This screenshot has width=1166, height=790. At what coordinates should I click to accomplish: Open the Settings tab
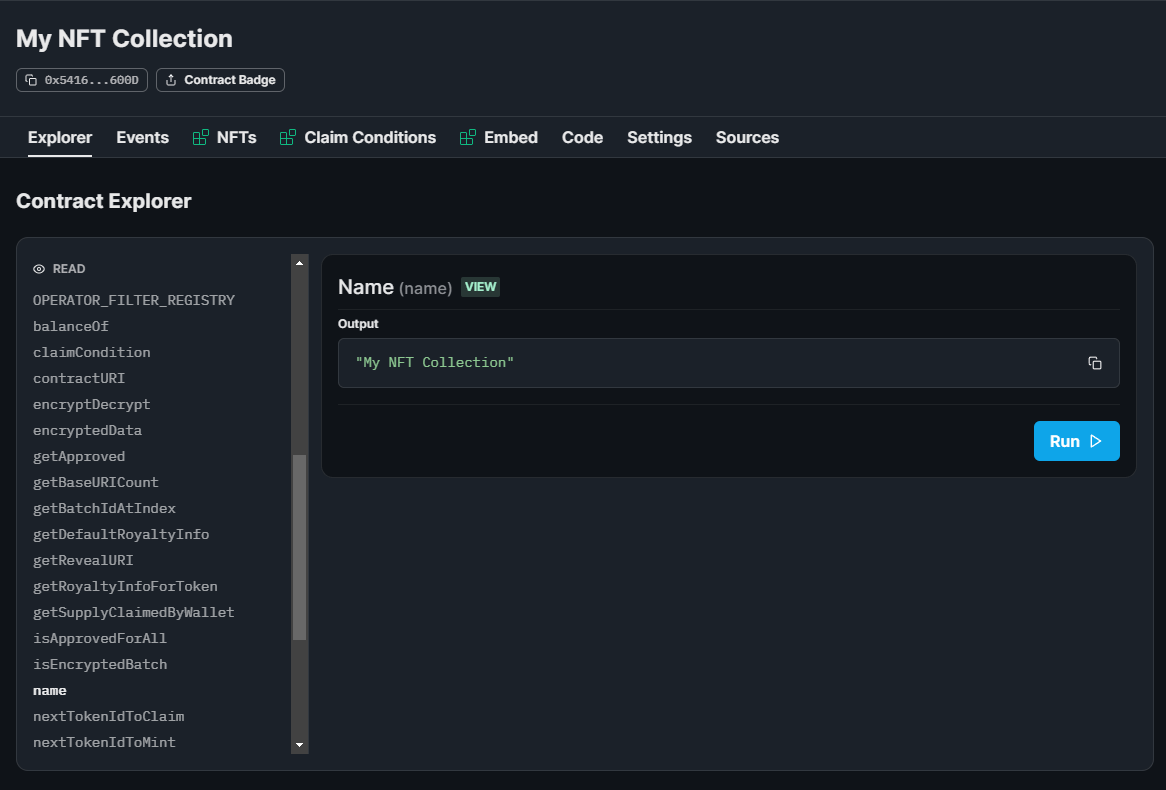pos(659,137)
